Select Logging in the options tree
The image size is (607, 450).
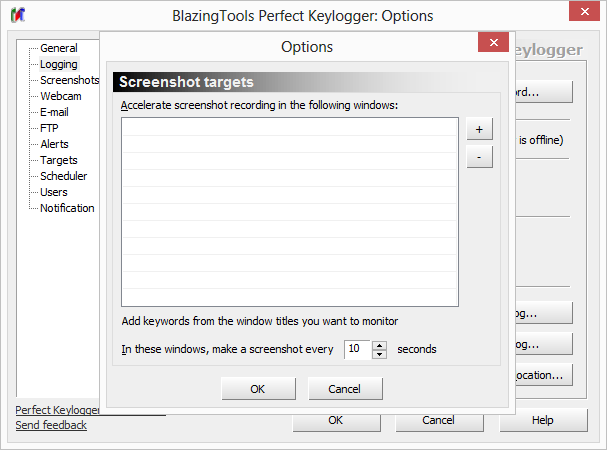pyautogui.click(x=60, y=64)
